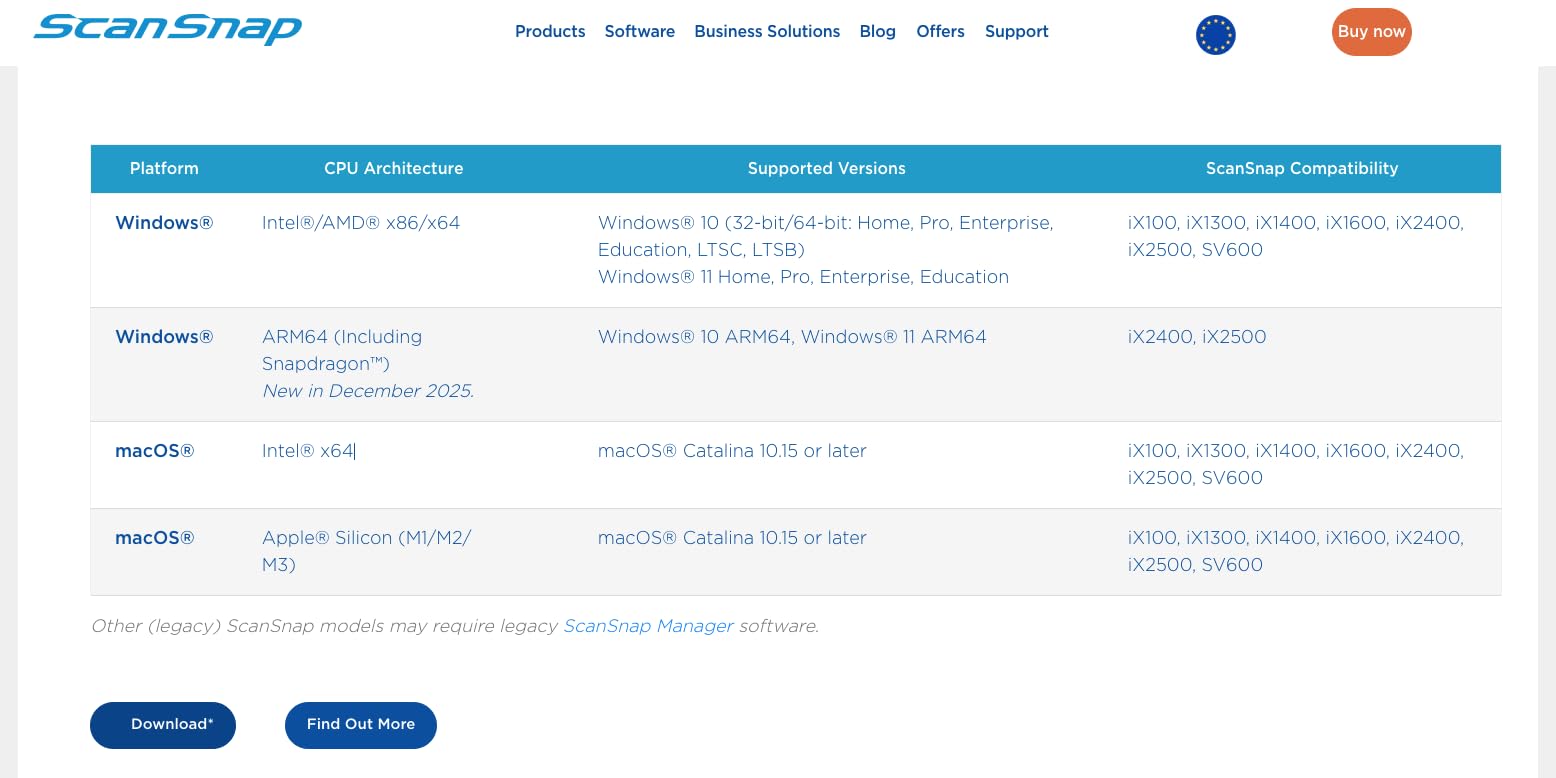Screen dimensions: 1556x778
Task: Open the EU region flag selector
Action: click(1216, 35)
